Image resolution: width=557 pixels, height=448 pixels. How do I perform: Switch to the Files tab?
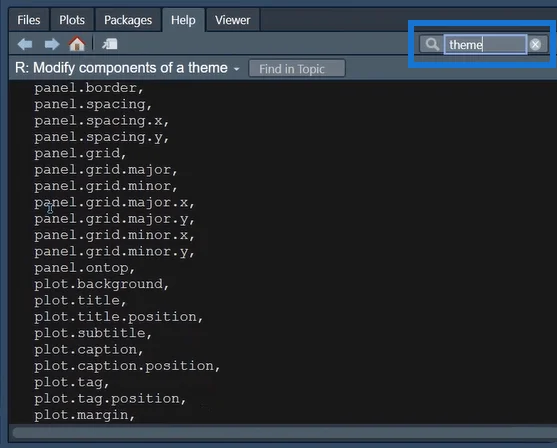(x=29, y=20)
